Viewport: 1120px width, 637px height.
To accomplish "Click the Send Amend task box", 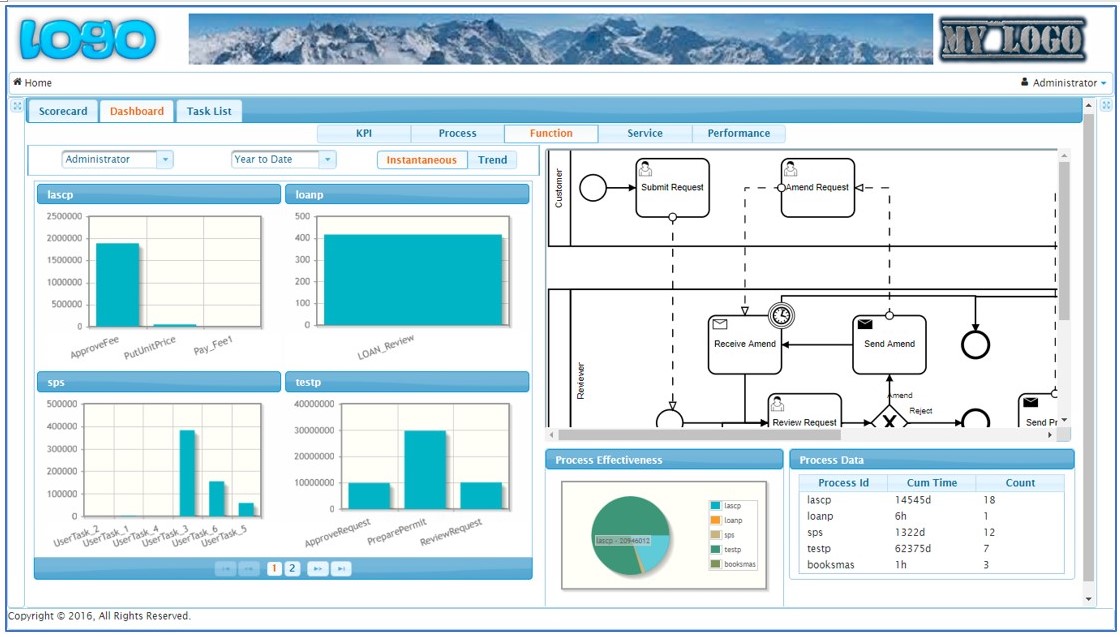I will [889, 345].
